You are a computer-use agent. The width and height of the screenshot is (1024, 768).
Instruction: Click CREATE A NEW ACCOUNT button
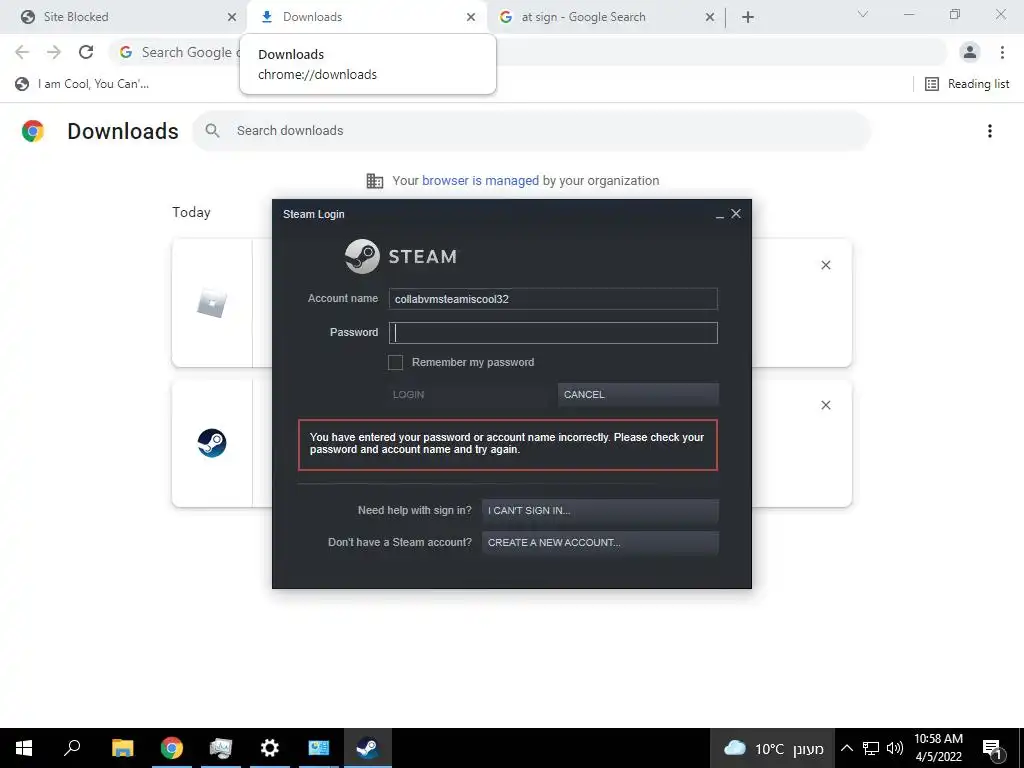pos(600,543)
